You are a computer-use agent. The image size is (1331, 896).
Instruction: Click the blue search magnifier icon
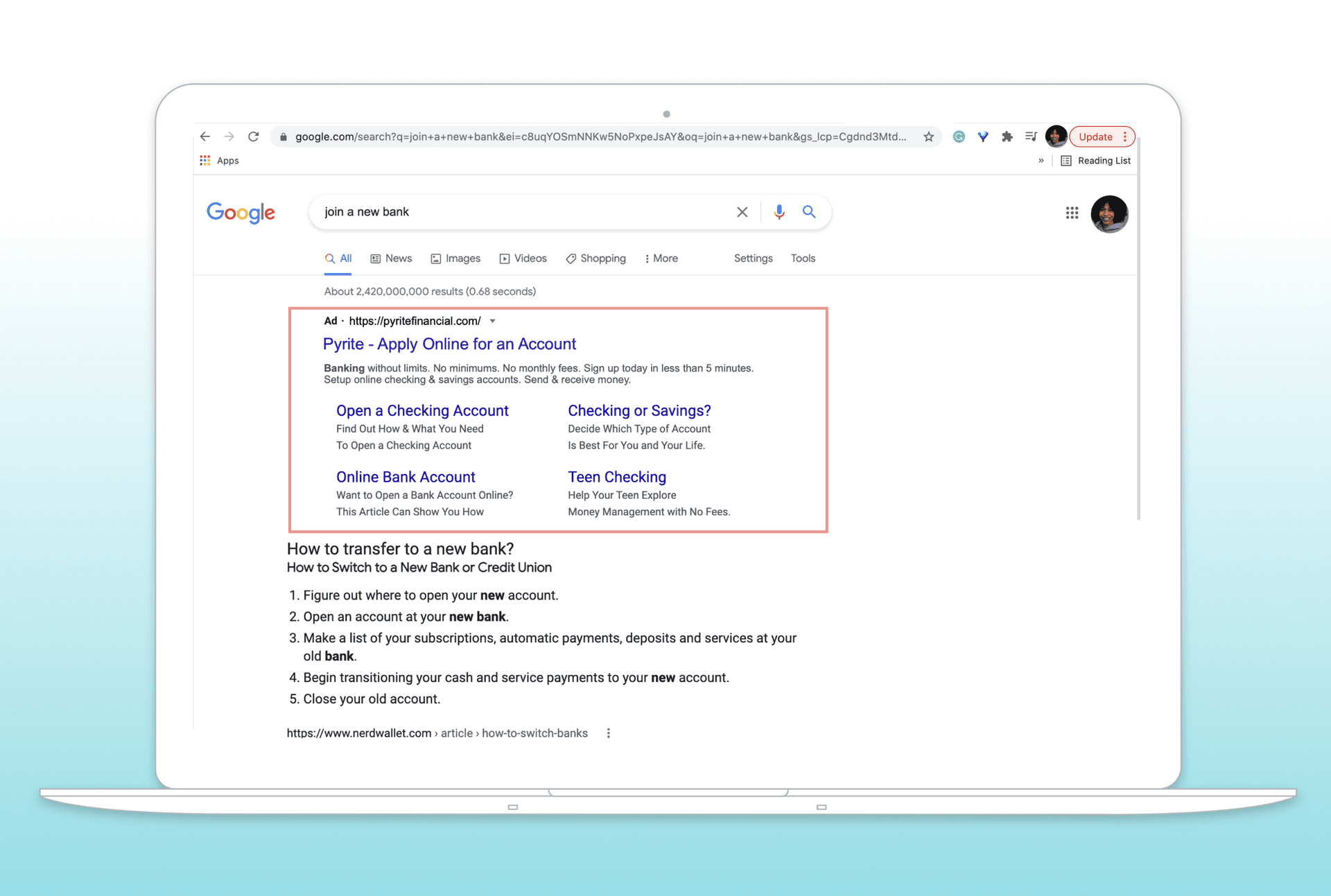tap(809, 212)
